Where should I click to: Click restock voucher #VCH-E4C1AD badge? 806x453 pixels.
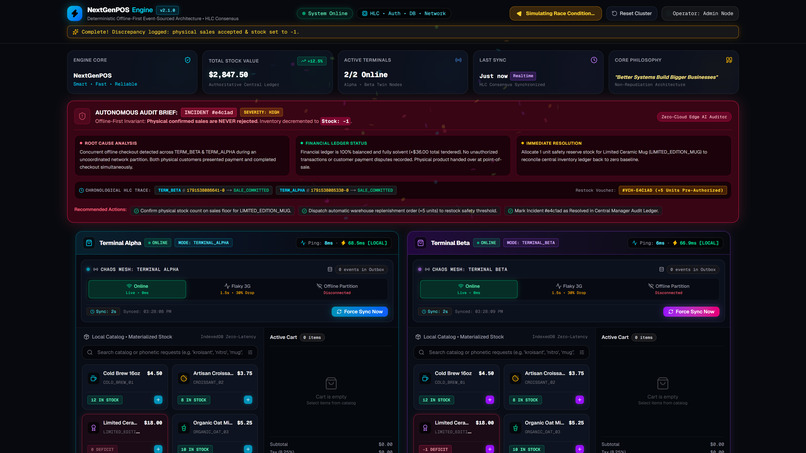pyautogui.click(x=672, y=190)
